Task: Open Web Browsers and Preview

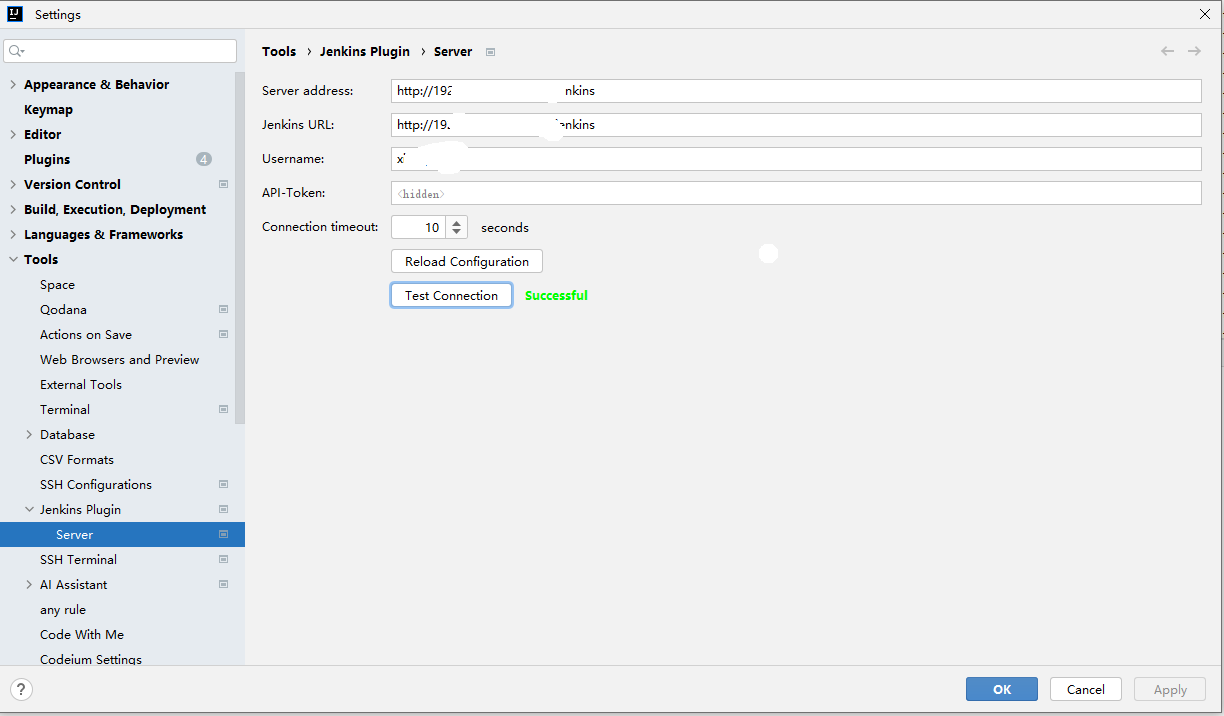Action: pyautogui.click(x=120, y=359)
